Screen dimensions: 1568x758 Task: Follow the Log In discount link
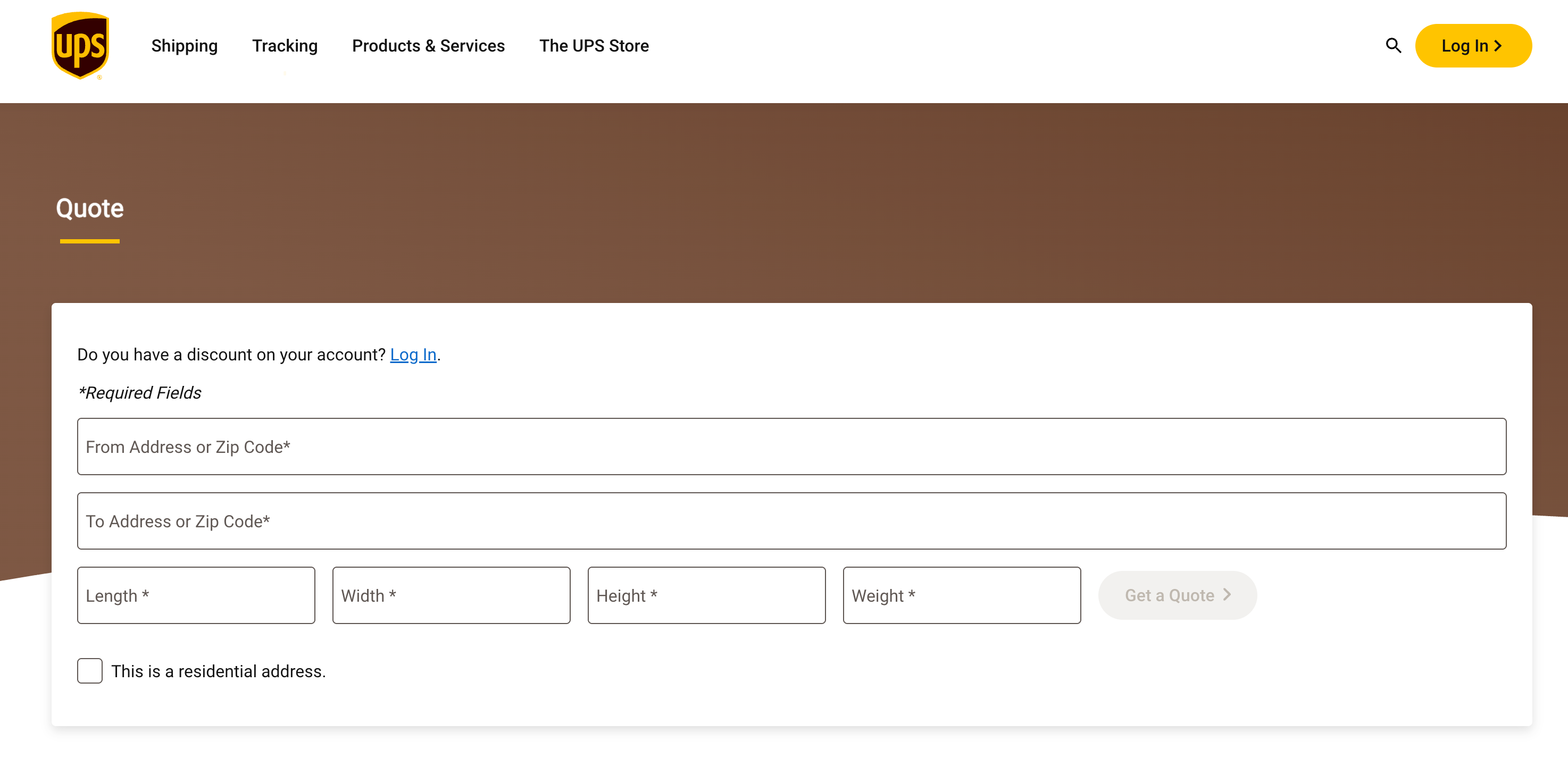click(x=413, y=354)
